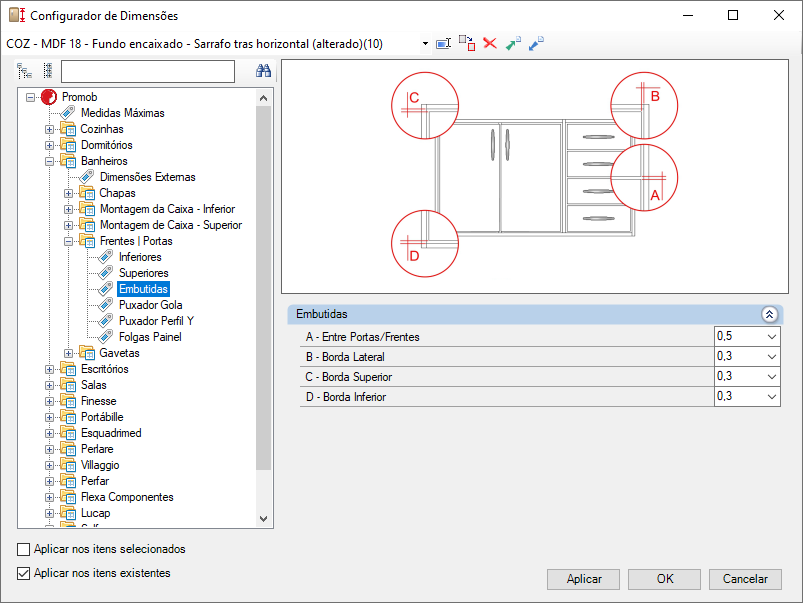Open the configuration name dropdown arrow
Image resolution: width=803 pixels, height=603 pixels.
(425, 44)
